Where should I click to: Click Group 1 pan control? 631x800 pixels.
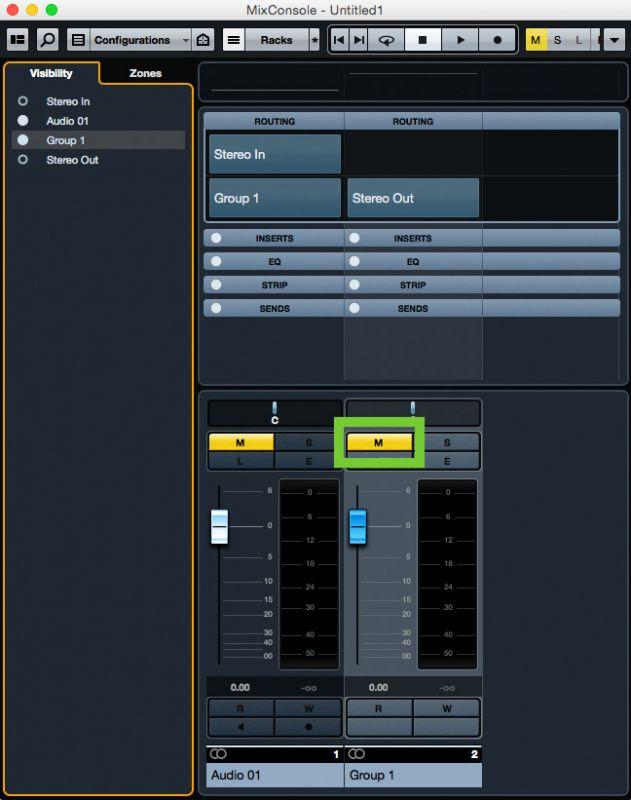[413, 412]
